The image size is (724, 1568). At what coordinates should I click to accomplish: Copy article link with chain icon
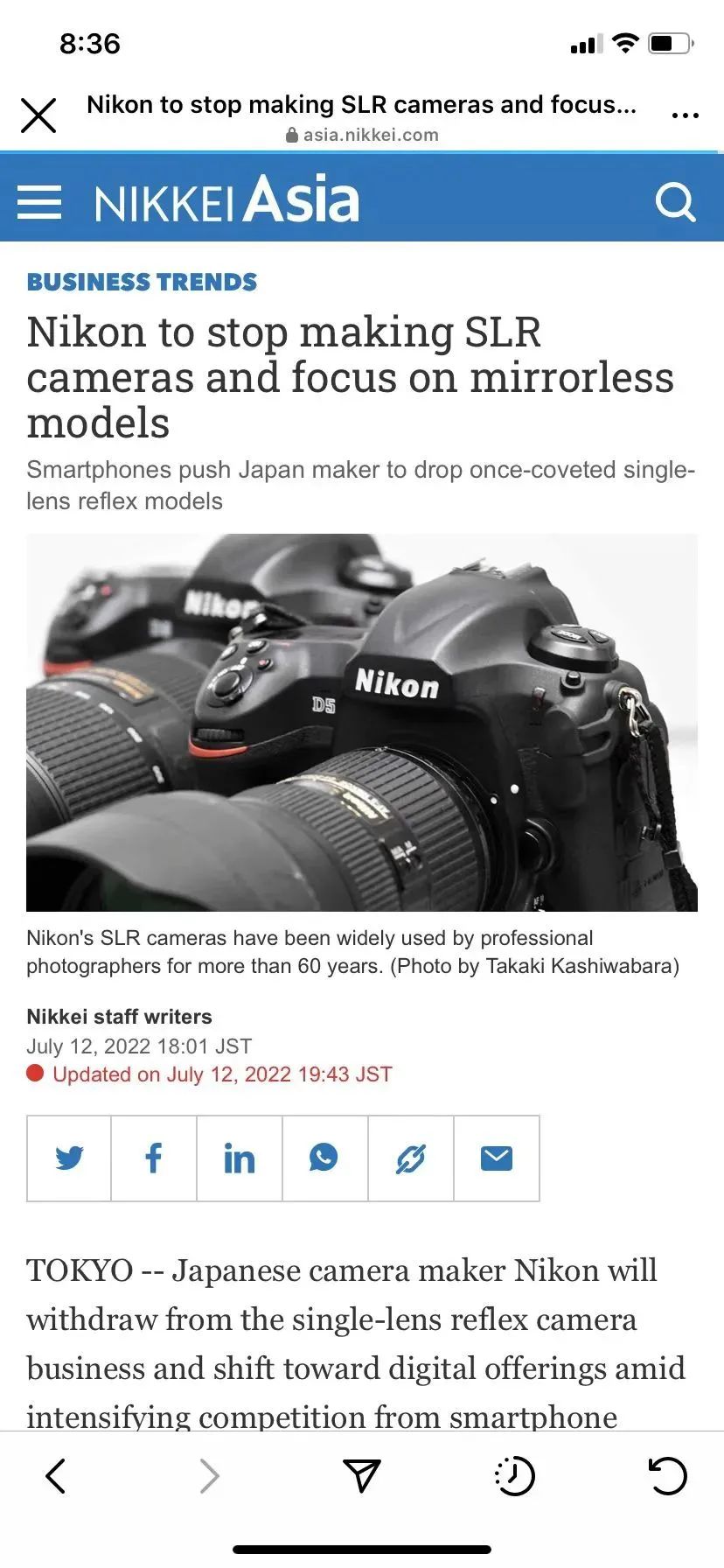click(x=410, y=1158)
